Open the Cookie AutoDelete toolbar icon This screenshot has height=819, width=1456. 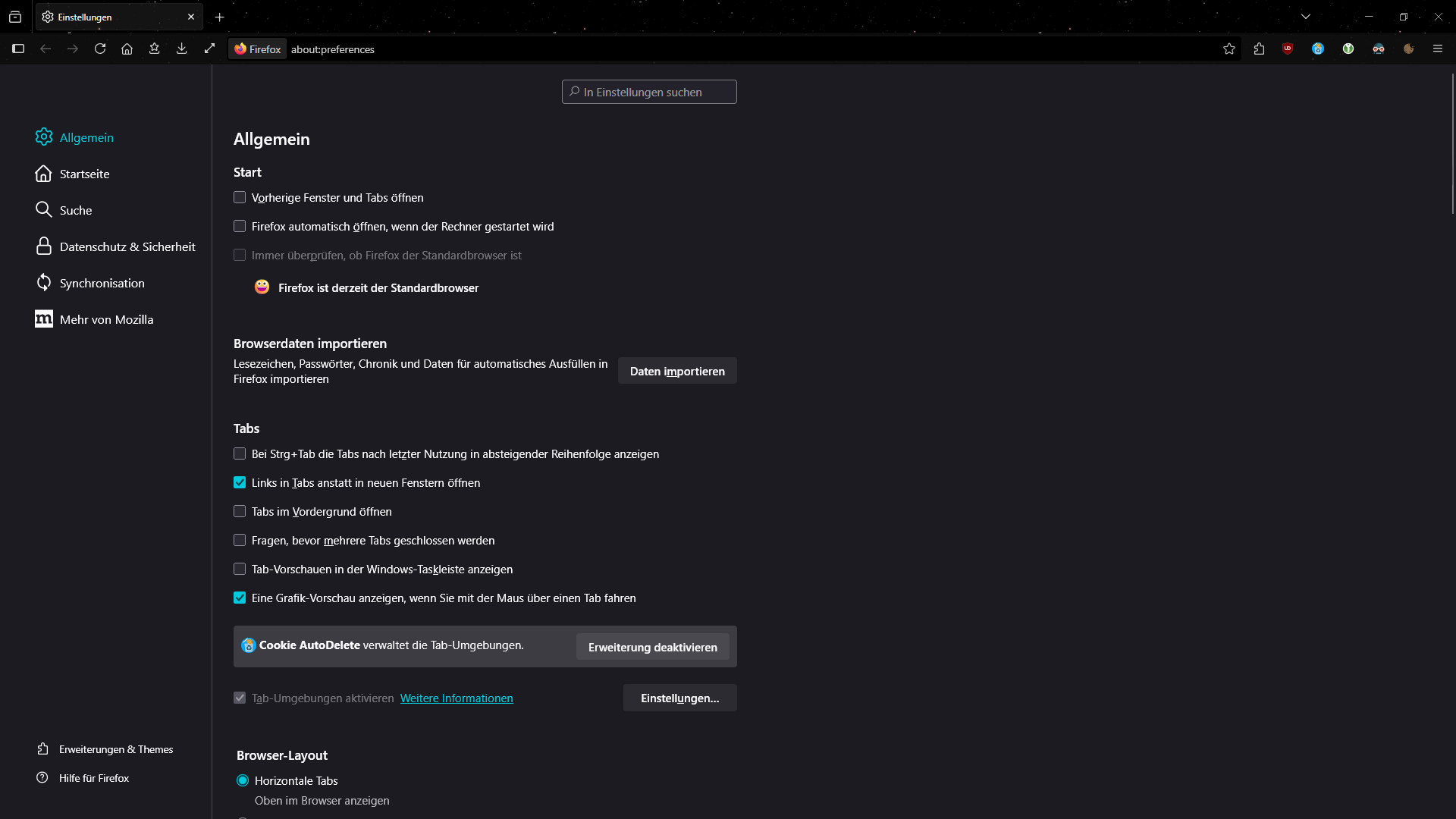point(1318,49)
